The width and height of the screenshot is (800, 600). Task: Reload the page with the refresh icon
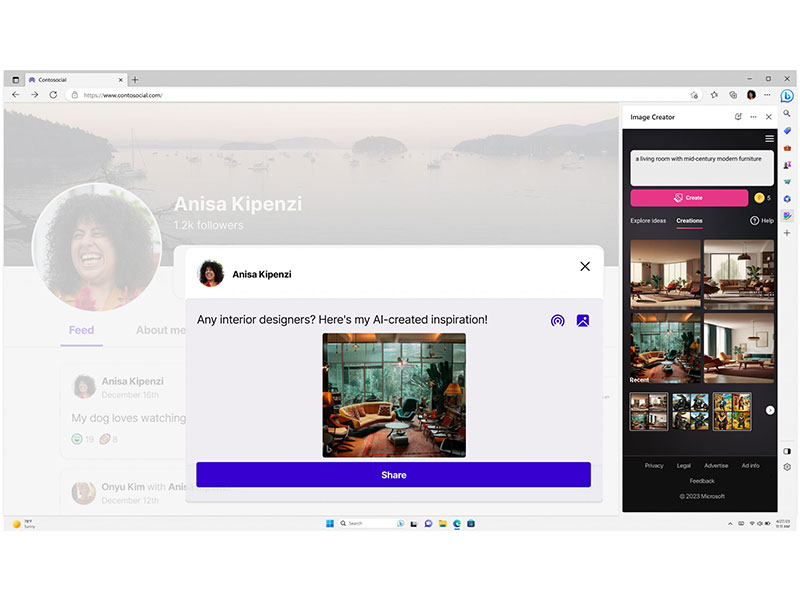tap(53, 95)
